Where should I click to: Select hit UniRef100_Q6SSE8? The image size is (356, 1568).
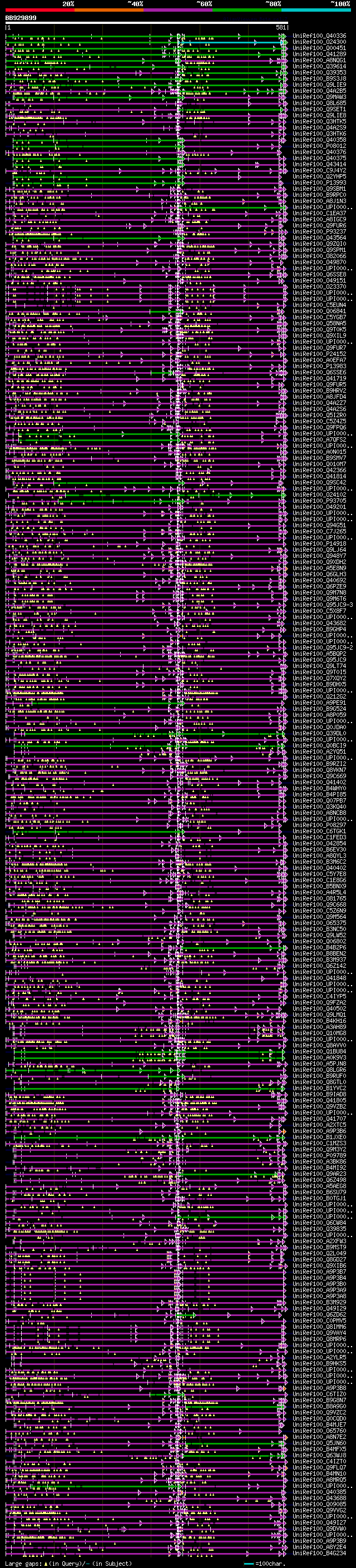(319, 275)
